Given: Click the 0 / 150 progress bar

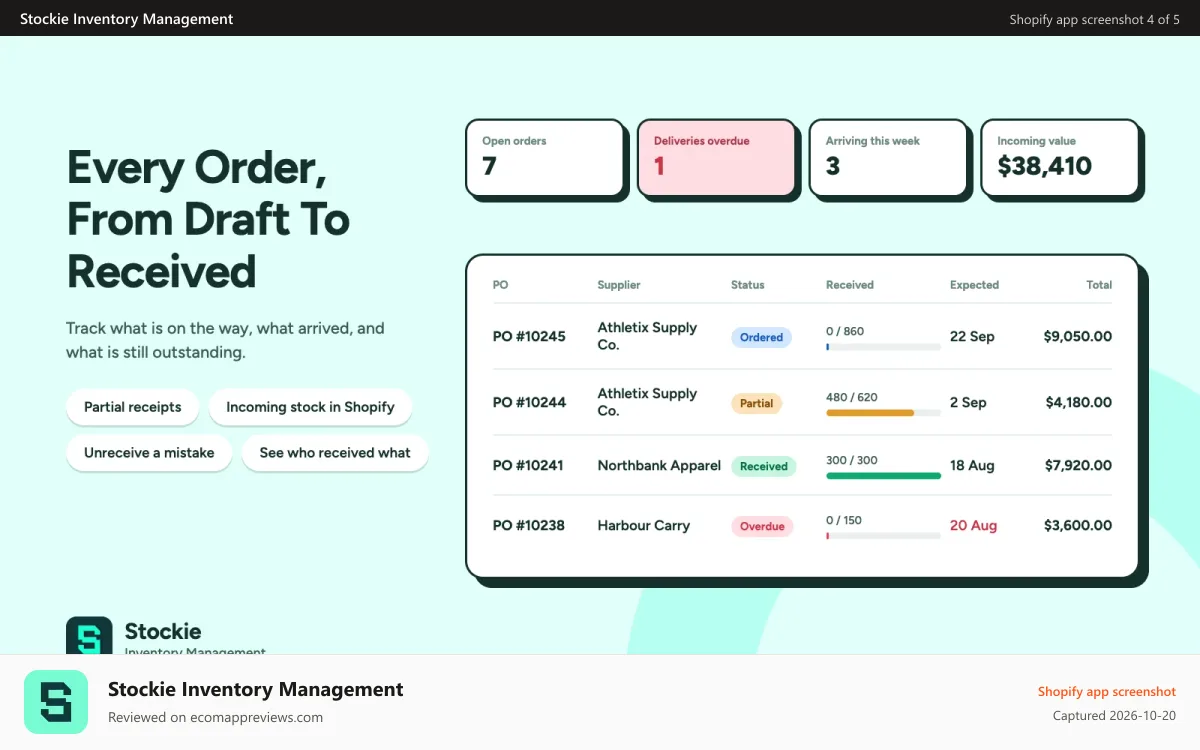Looking at the screenshot, I should point(883,536).
